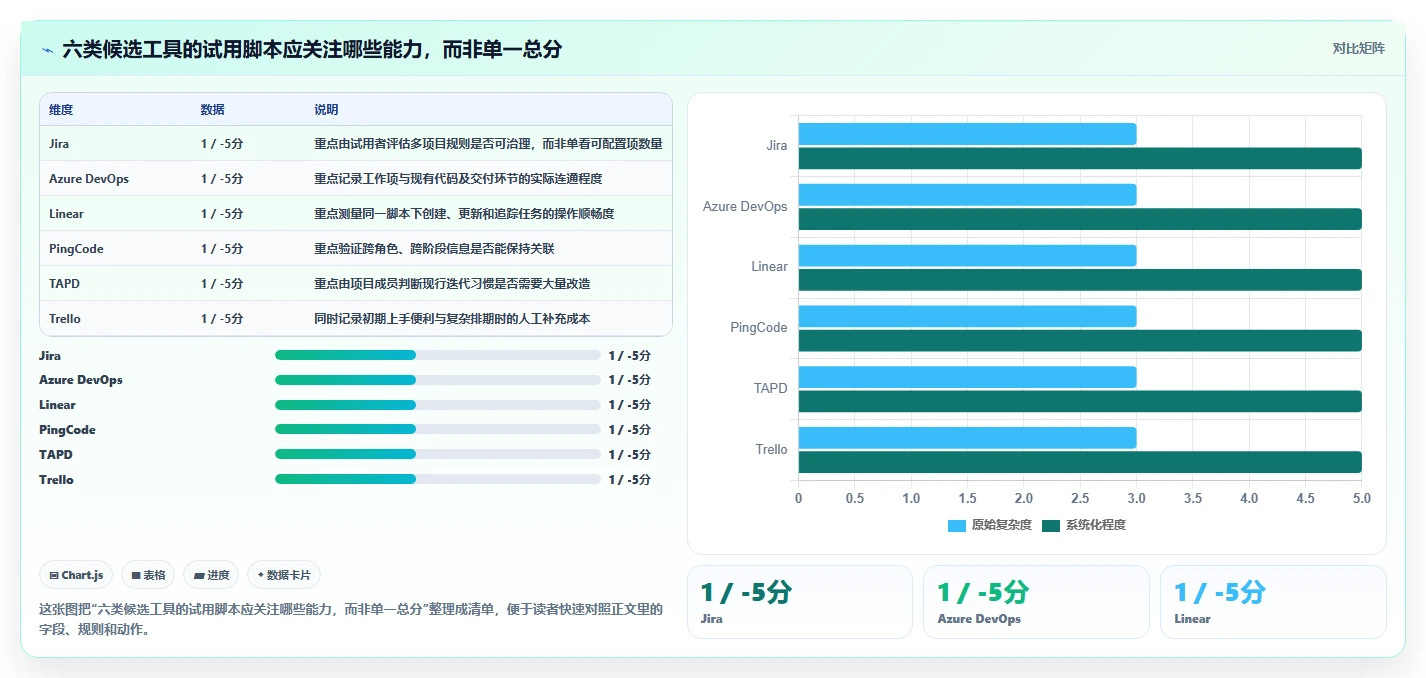Viewport: 1426px width, 678px height.
Task: Click the Linear progress bar
Action: [x=438, y=405]
